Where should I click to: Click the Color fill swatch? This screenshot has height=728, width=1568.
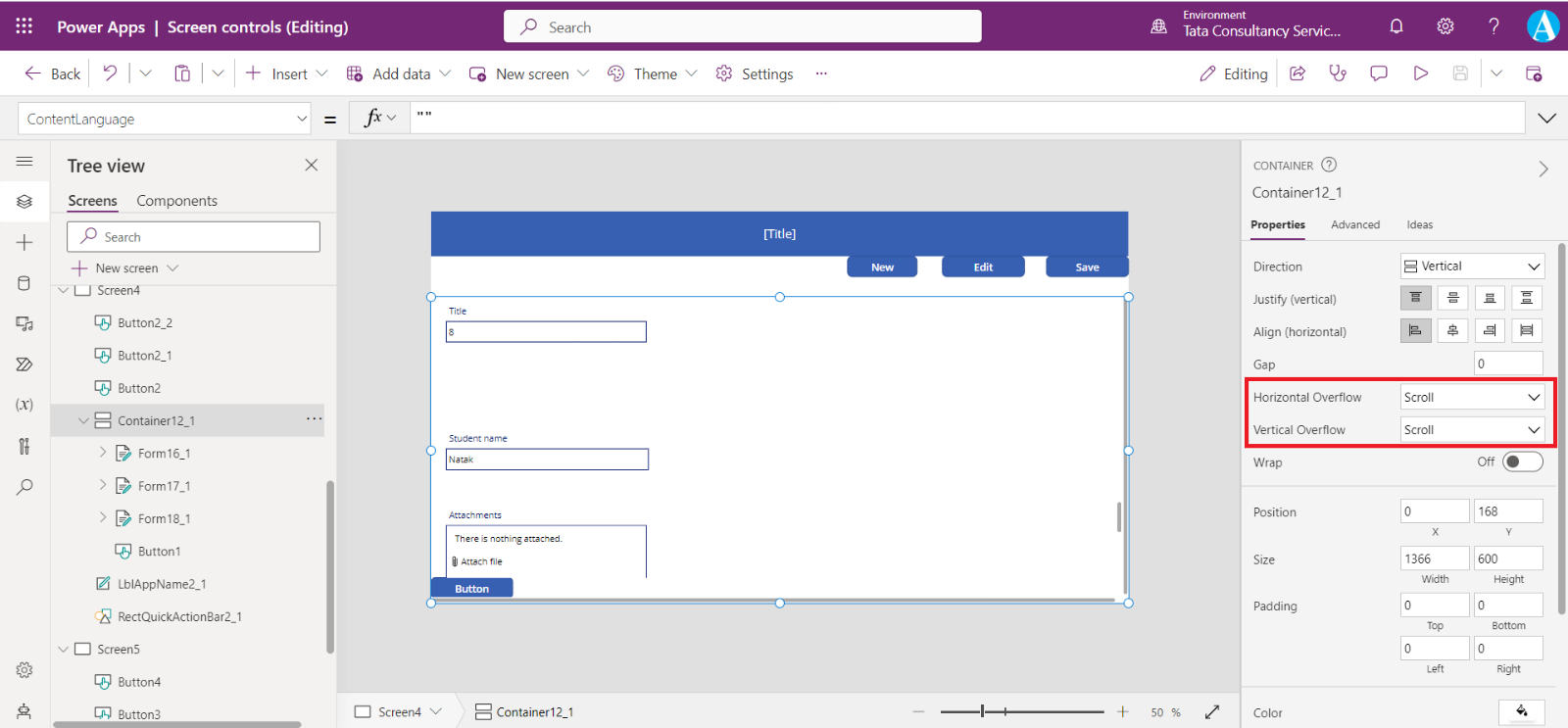coord(1521,712)
